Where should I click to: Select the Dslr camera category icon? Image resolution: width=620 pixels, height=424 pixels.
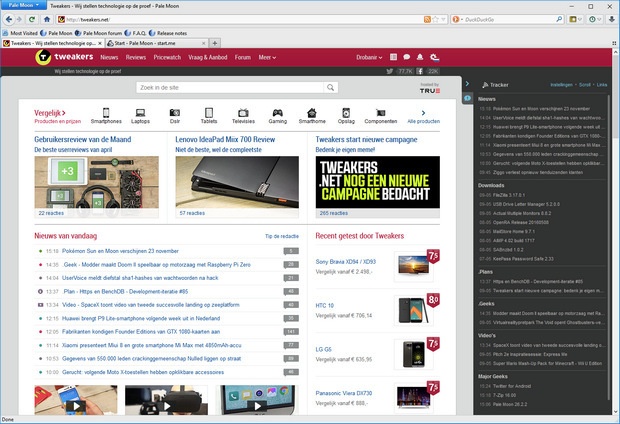[174, 113]
